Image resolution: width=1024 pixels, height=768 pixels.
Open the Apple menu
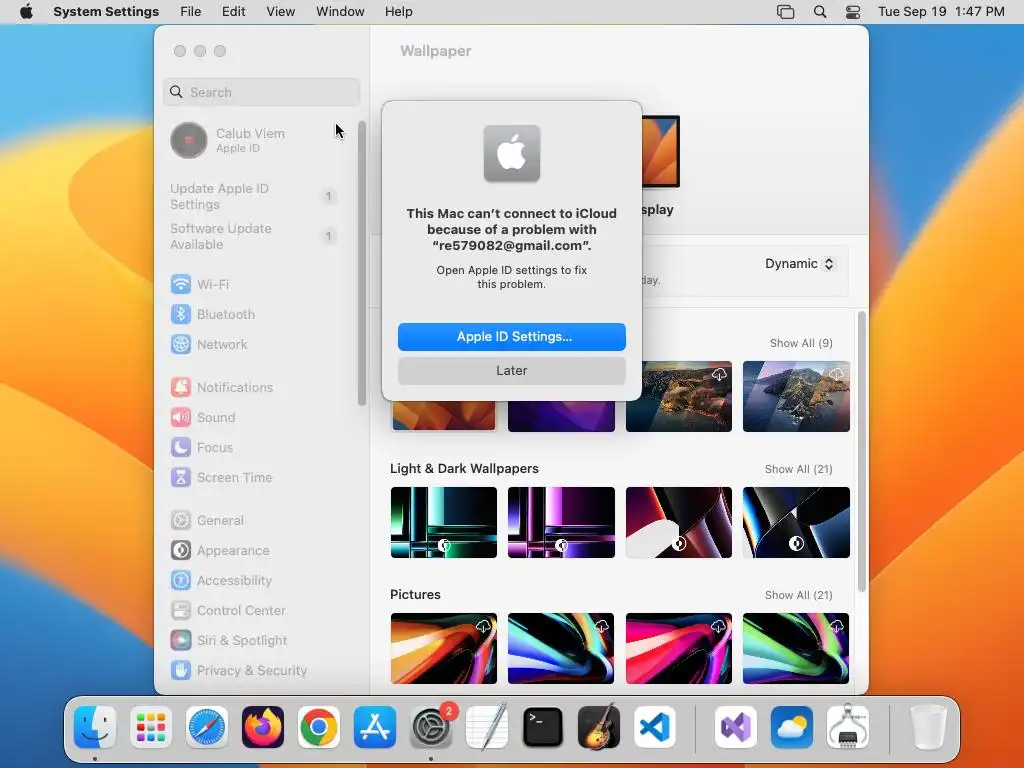point(26,12)
